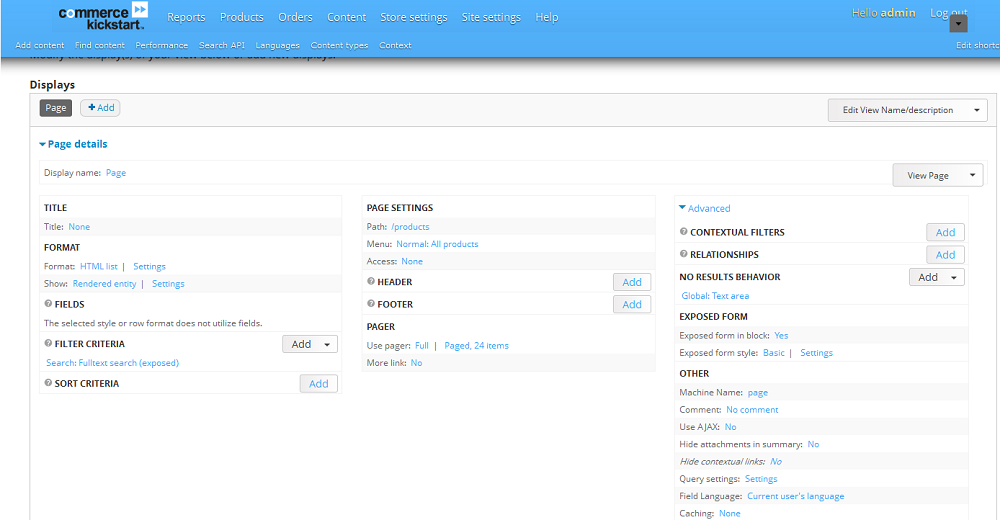This screenshot has height=520, width=1000.
Task: Click Edit View Name/description button
Action: tap(898, 110)
